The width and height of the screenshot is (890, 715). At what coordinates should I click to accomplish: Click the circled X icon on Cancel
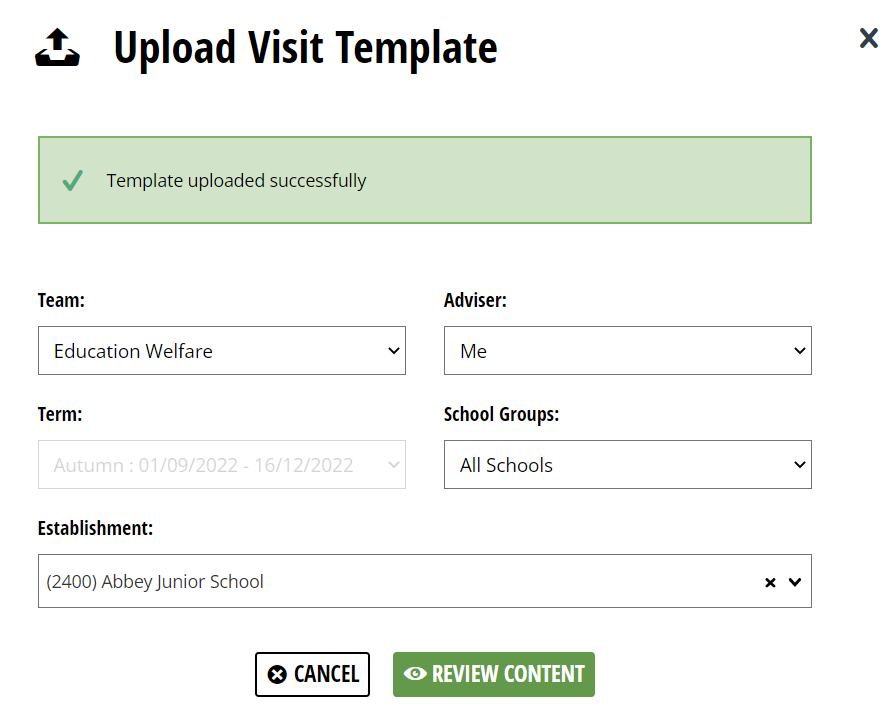pyautogui.click(x=277, y=675)
